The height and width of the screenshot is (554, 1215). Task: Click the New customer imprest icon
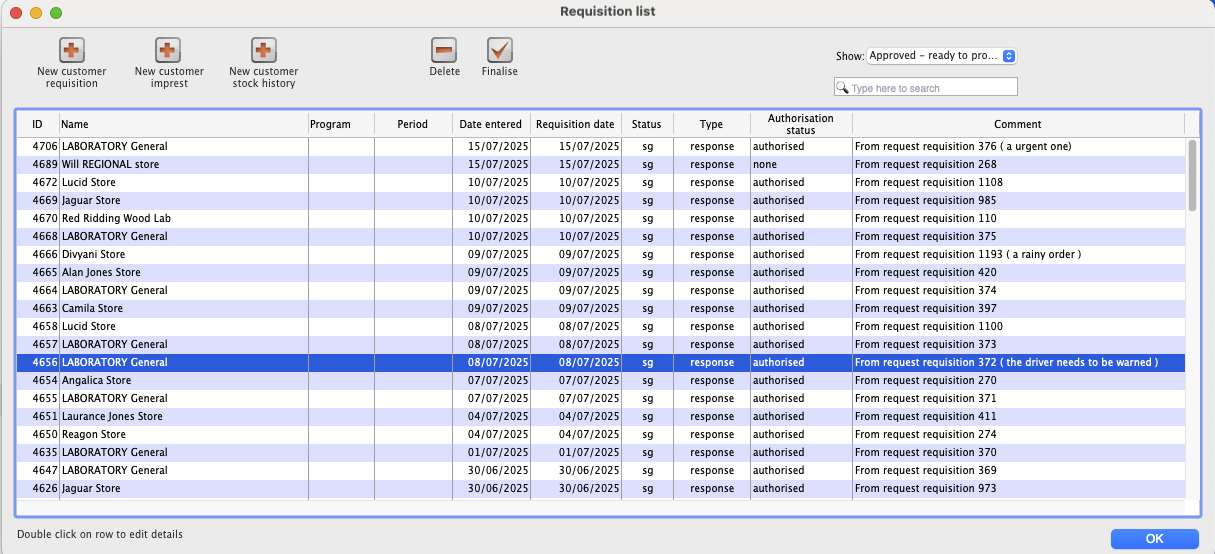tap(168, 50)
